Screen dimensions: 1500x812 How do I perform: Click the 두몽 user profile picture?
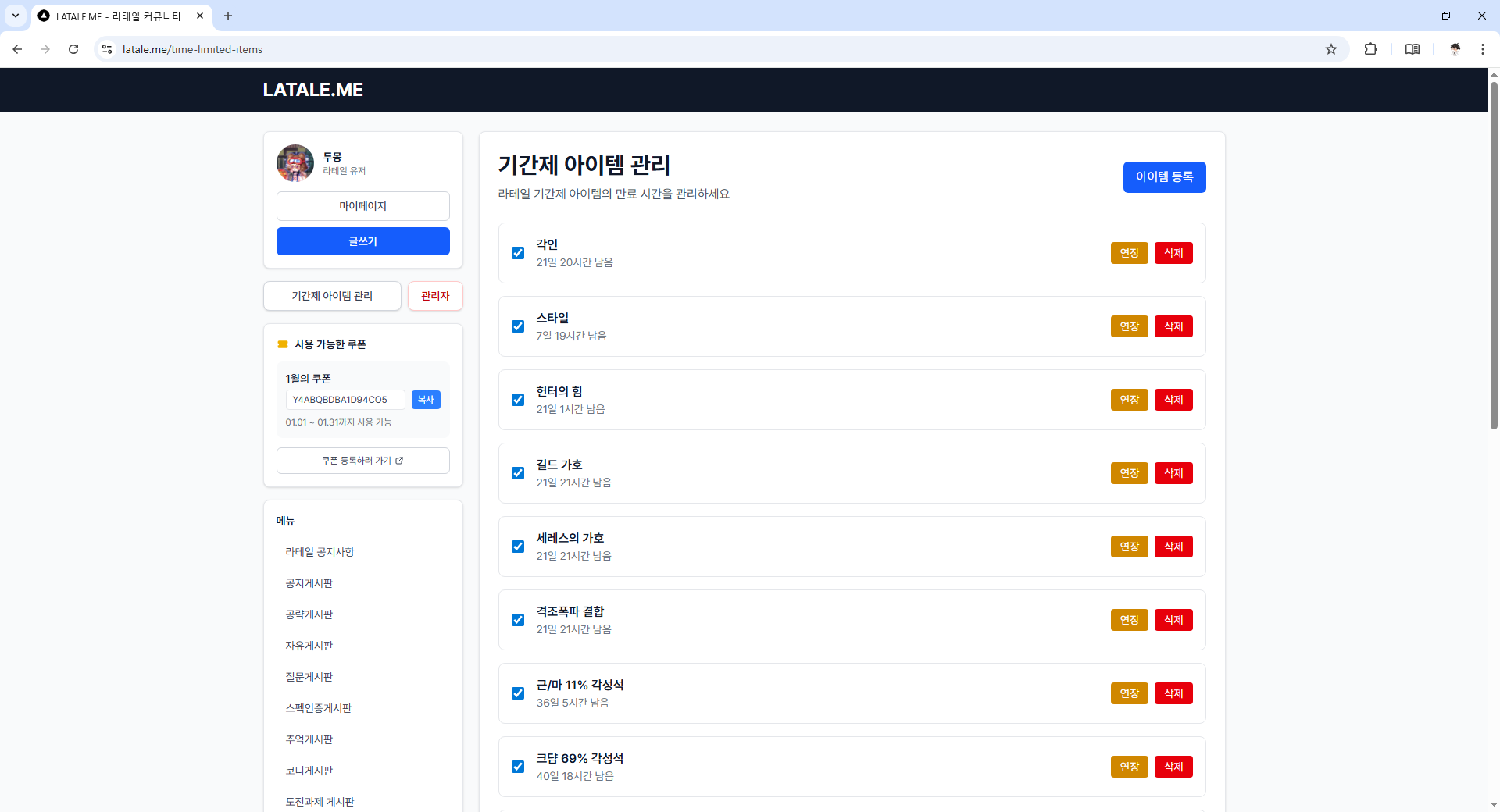pos(295,163)
